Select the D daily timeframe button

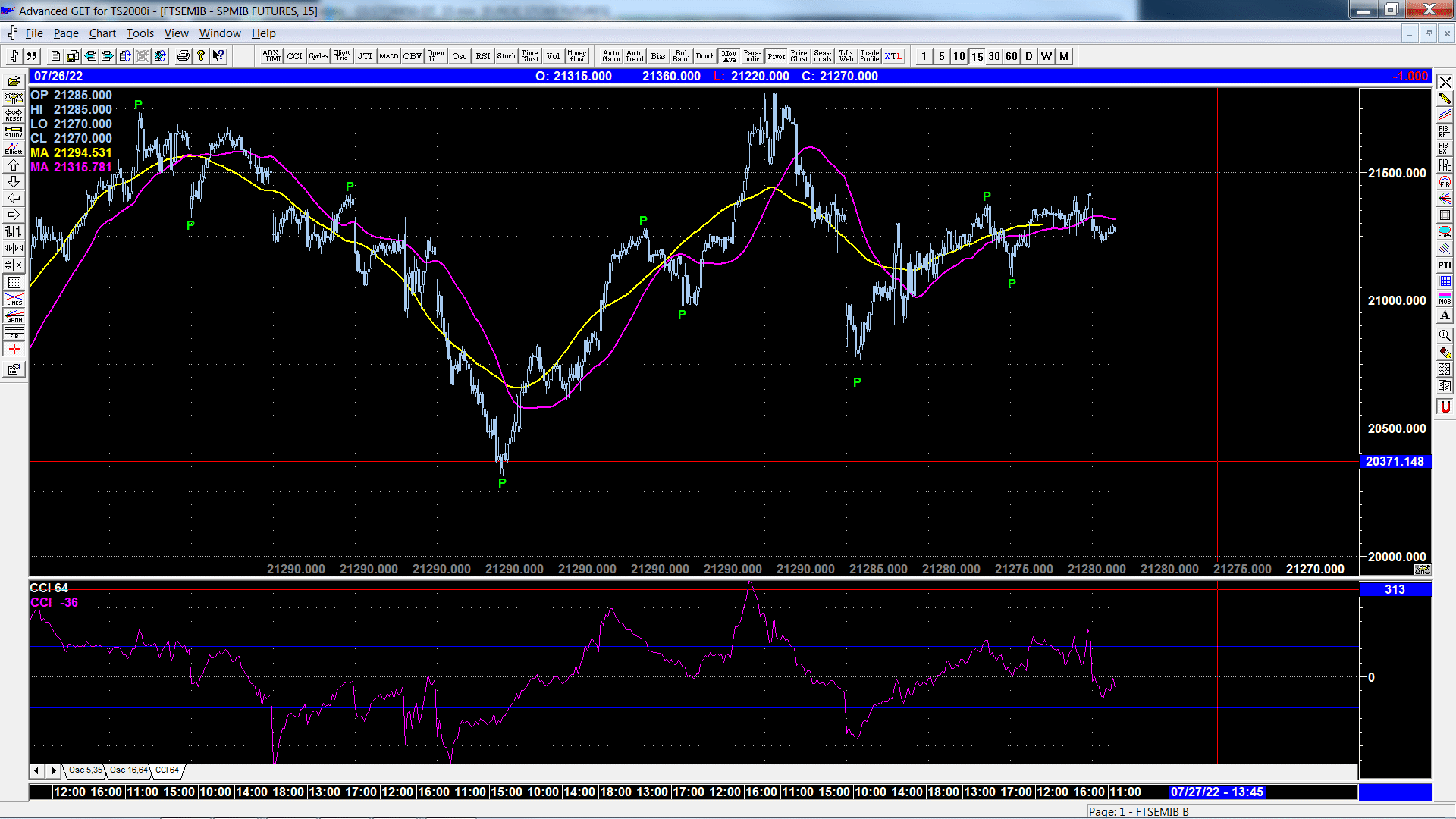click(x=1029, y=56)
